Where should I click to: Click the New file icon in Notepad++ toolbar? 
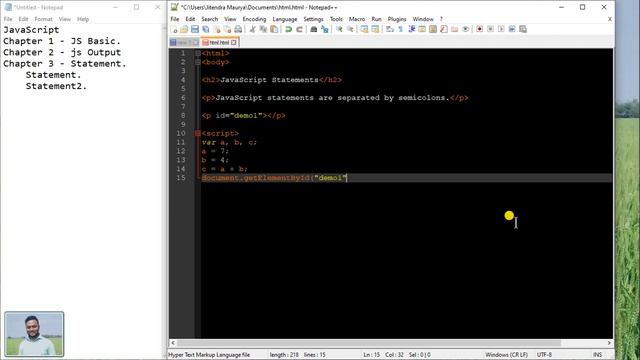174,29
